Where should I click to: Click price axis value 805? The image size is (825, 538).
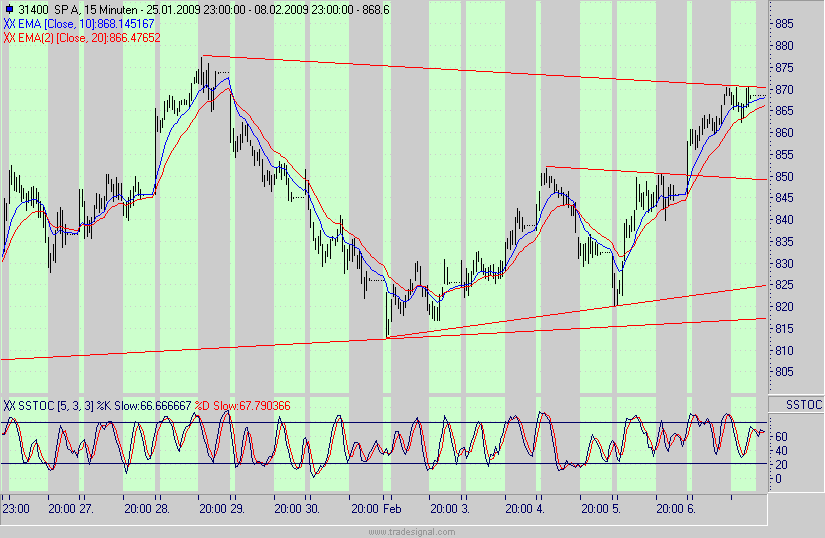(784, 372)
